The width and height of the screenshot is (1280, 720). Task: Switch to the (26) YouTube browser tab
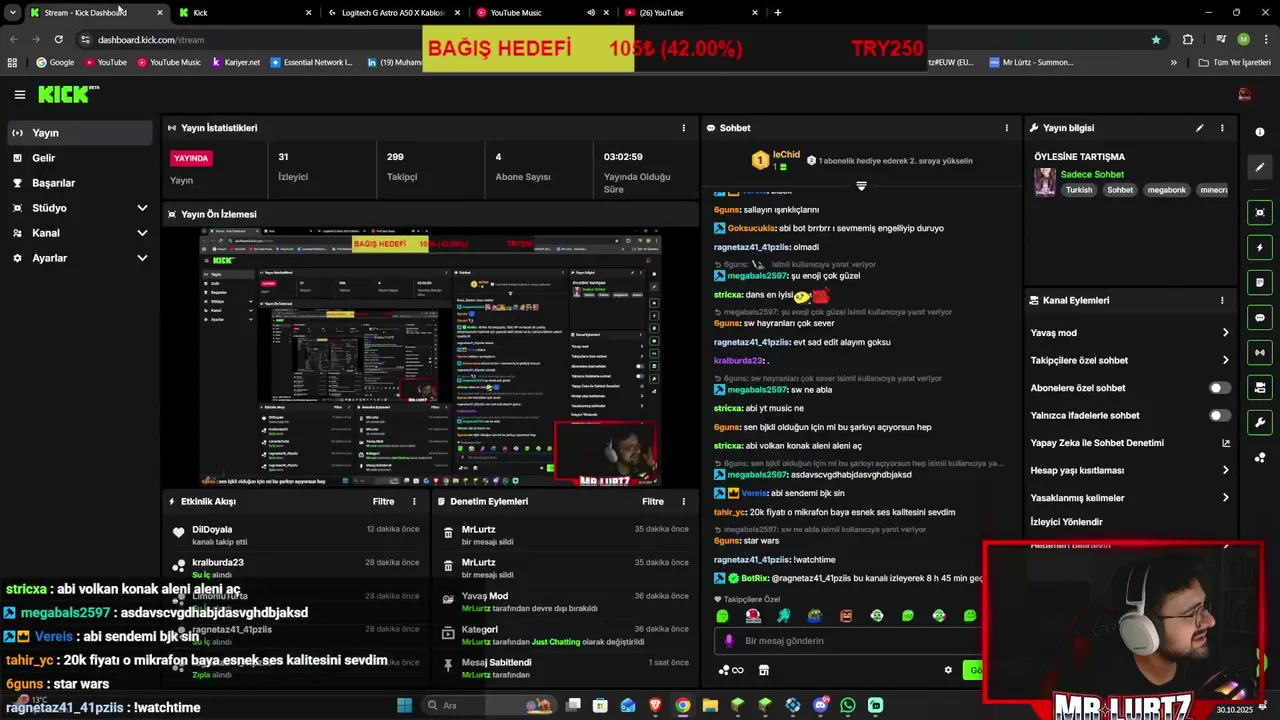tap(690, 13)
